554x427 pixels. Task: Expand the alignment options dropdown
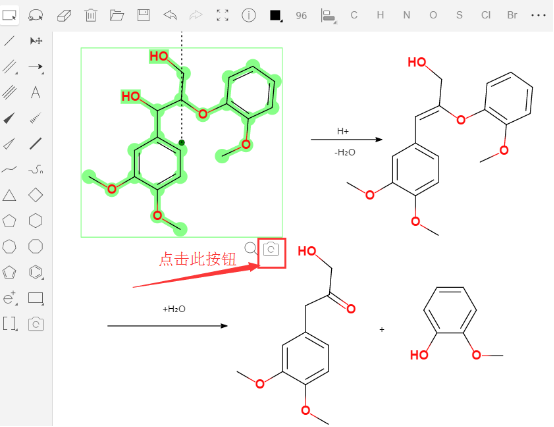pos(329,16)
